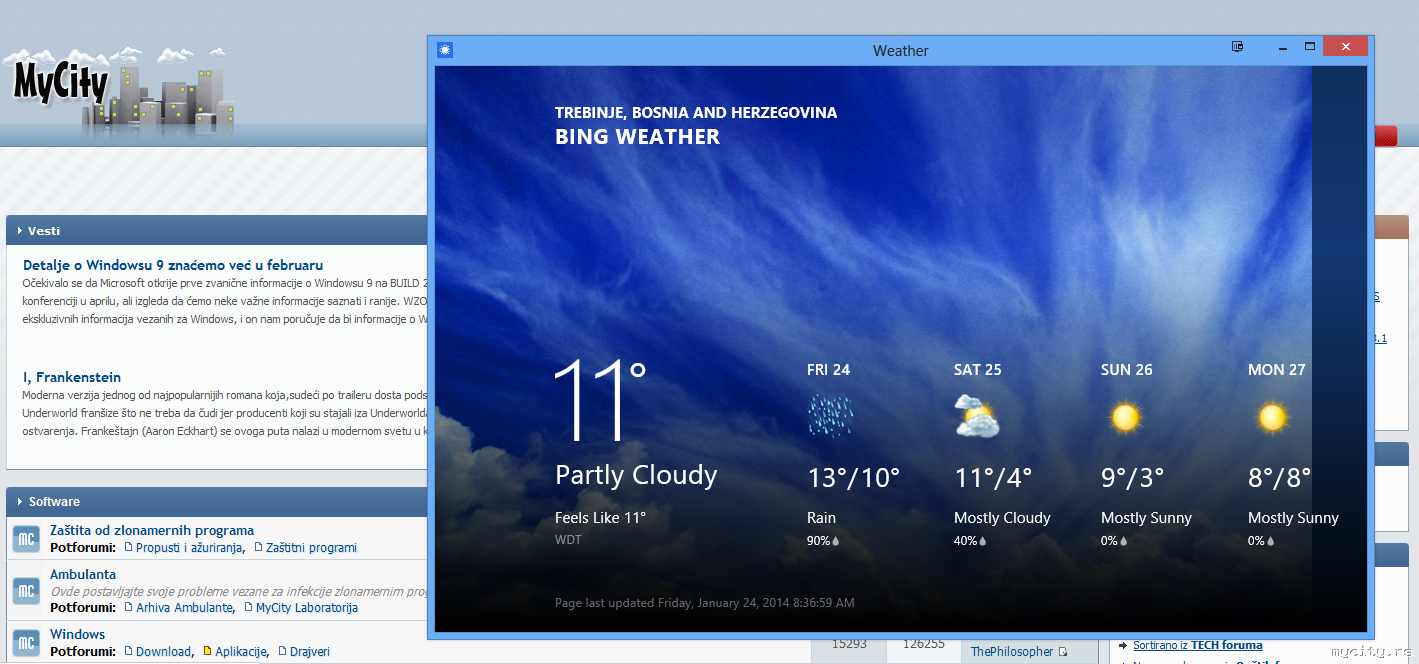Open ThePhilosopher user profile link
This screenshot has height=664, width=1419.
point(1012,651)
